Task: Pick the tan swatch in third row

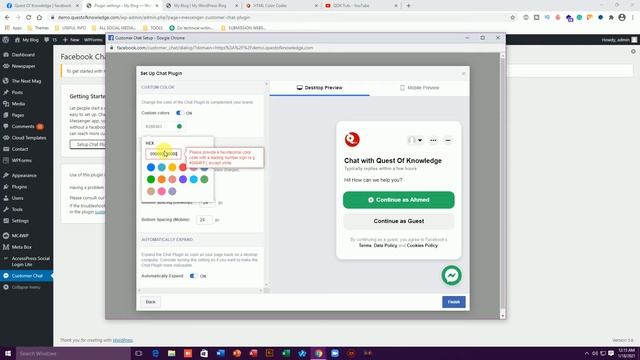Action: click(151, 191)
